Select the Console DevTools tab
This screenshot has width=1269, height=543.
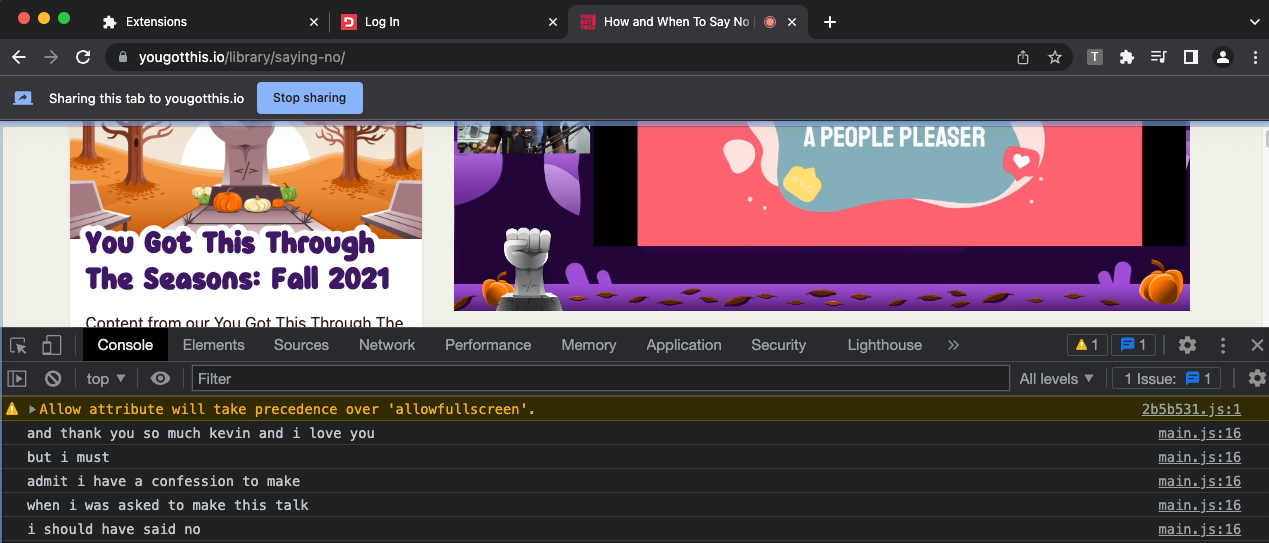125,345
